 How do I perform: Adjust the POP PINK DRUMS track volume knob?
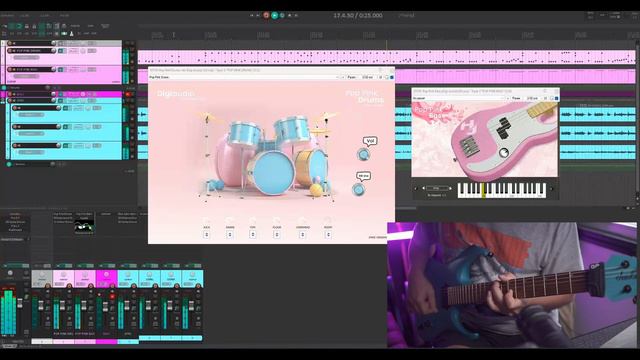(x=53, y=51)
